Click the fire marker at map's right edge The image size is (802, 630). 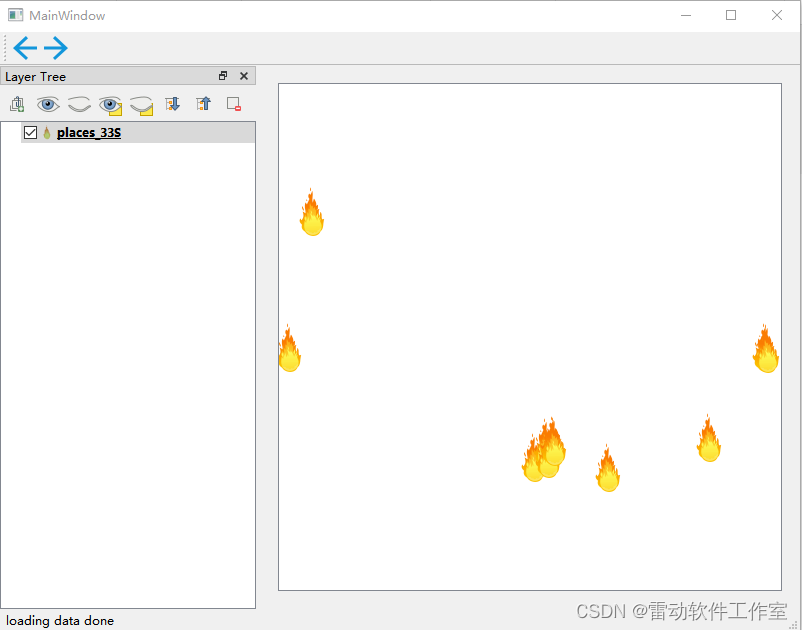[x=766, y=349]
